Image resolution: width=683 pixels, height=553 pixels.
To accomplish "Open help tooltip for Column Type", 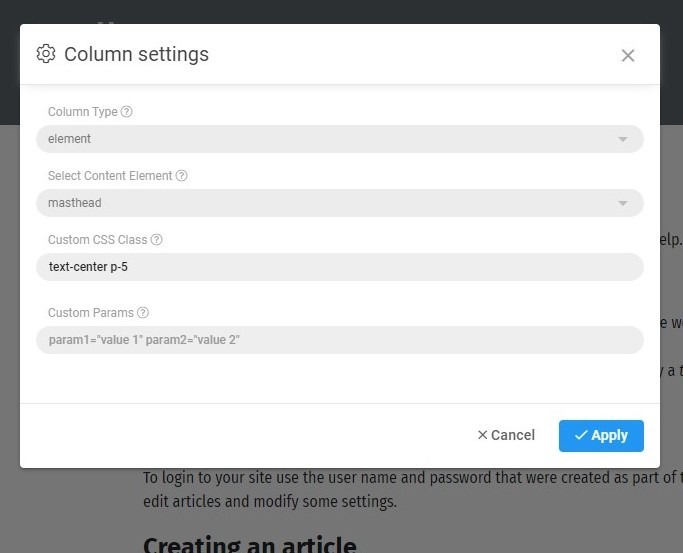I will coord(126,112).
